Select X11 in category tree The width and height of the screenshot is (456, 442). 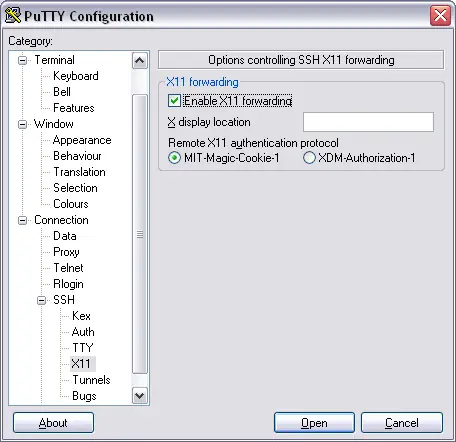click(83, 364)
